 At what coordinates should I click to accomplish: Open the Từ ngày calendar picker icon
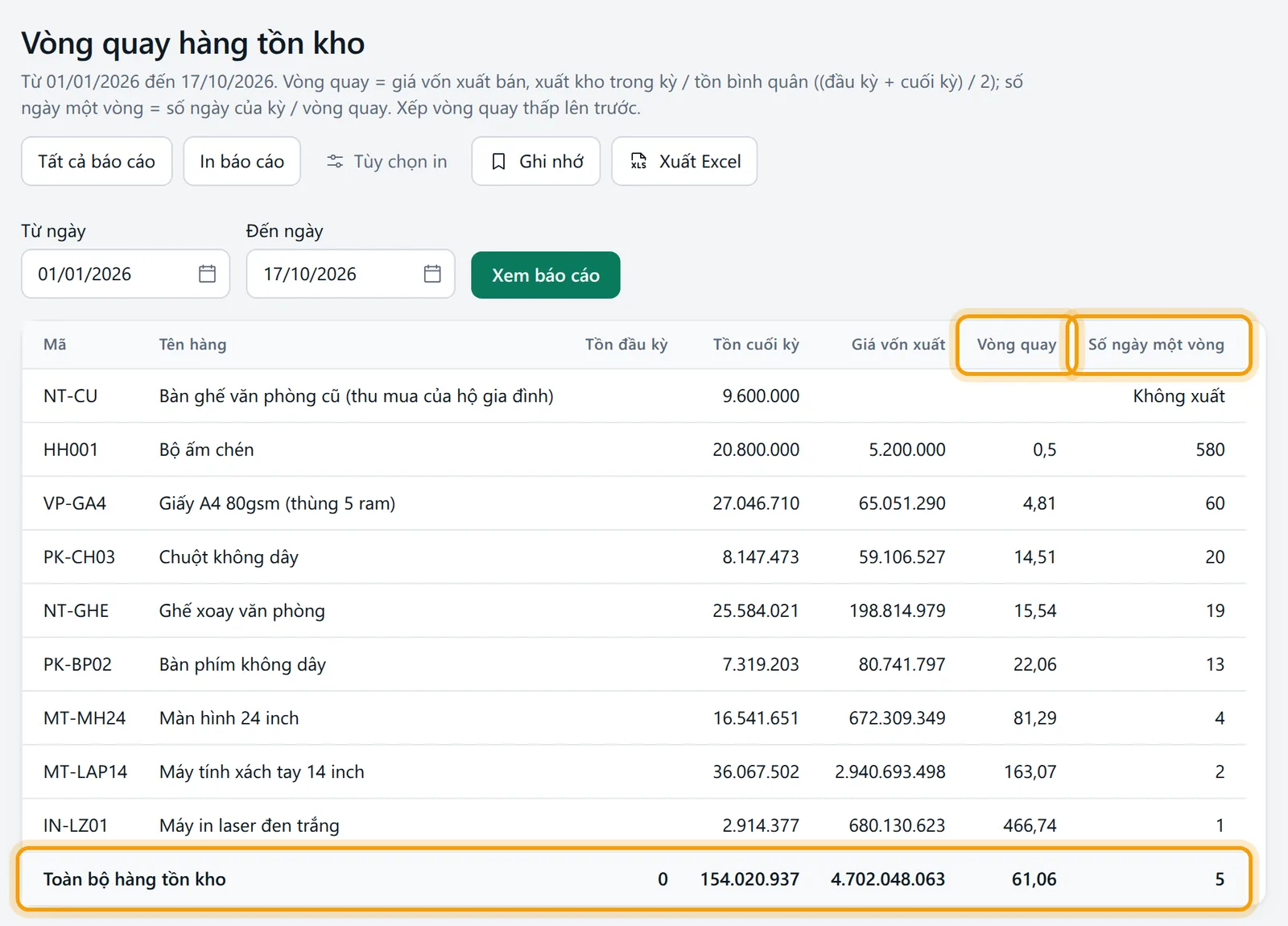pyautogui.click(x=207, y=274)
